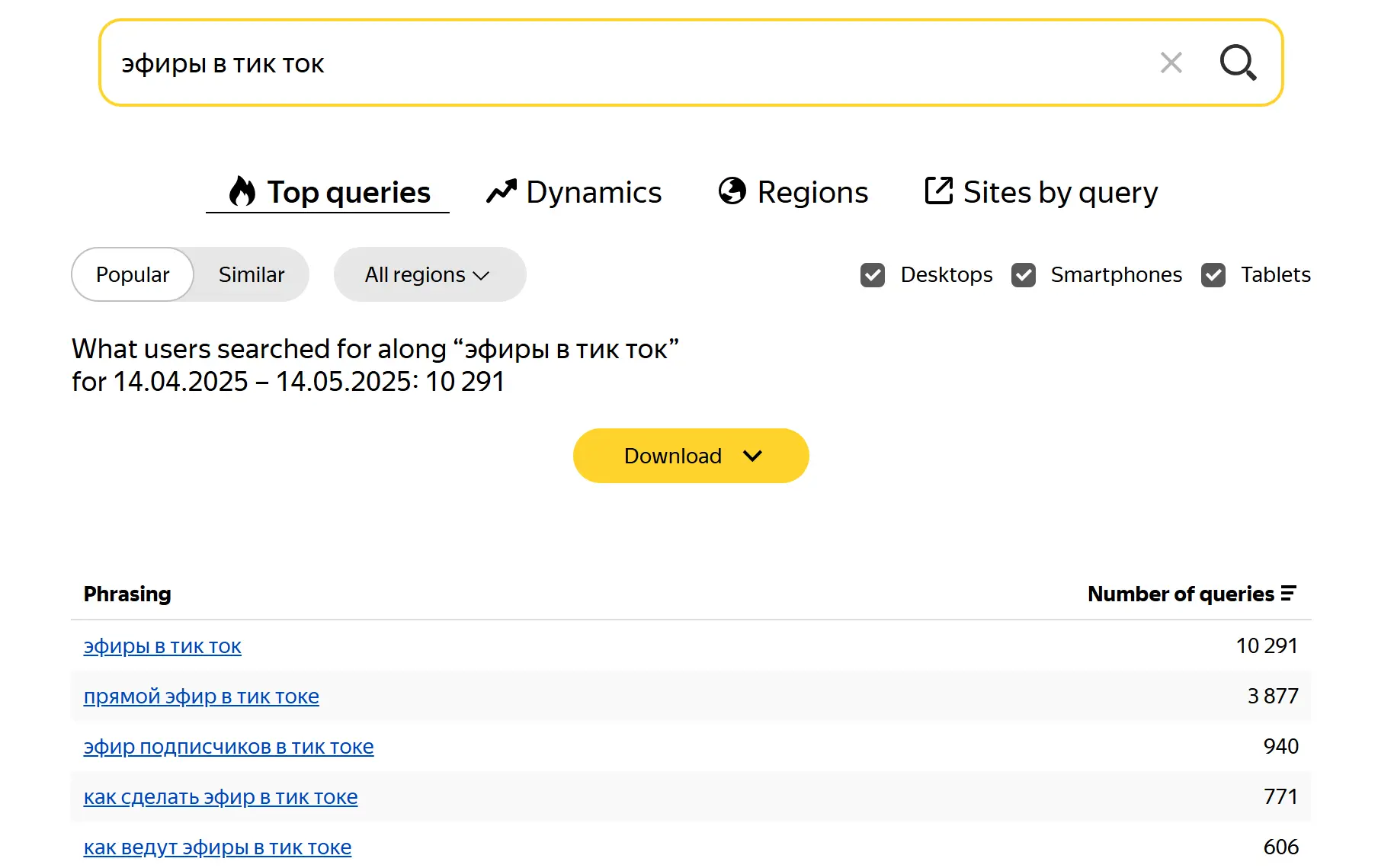1394x868 pixels.
Task: Click the 10 291 query count in the first table row
Action: (1267, 645)
